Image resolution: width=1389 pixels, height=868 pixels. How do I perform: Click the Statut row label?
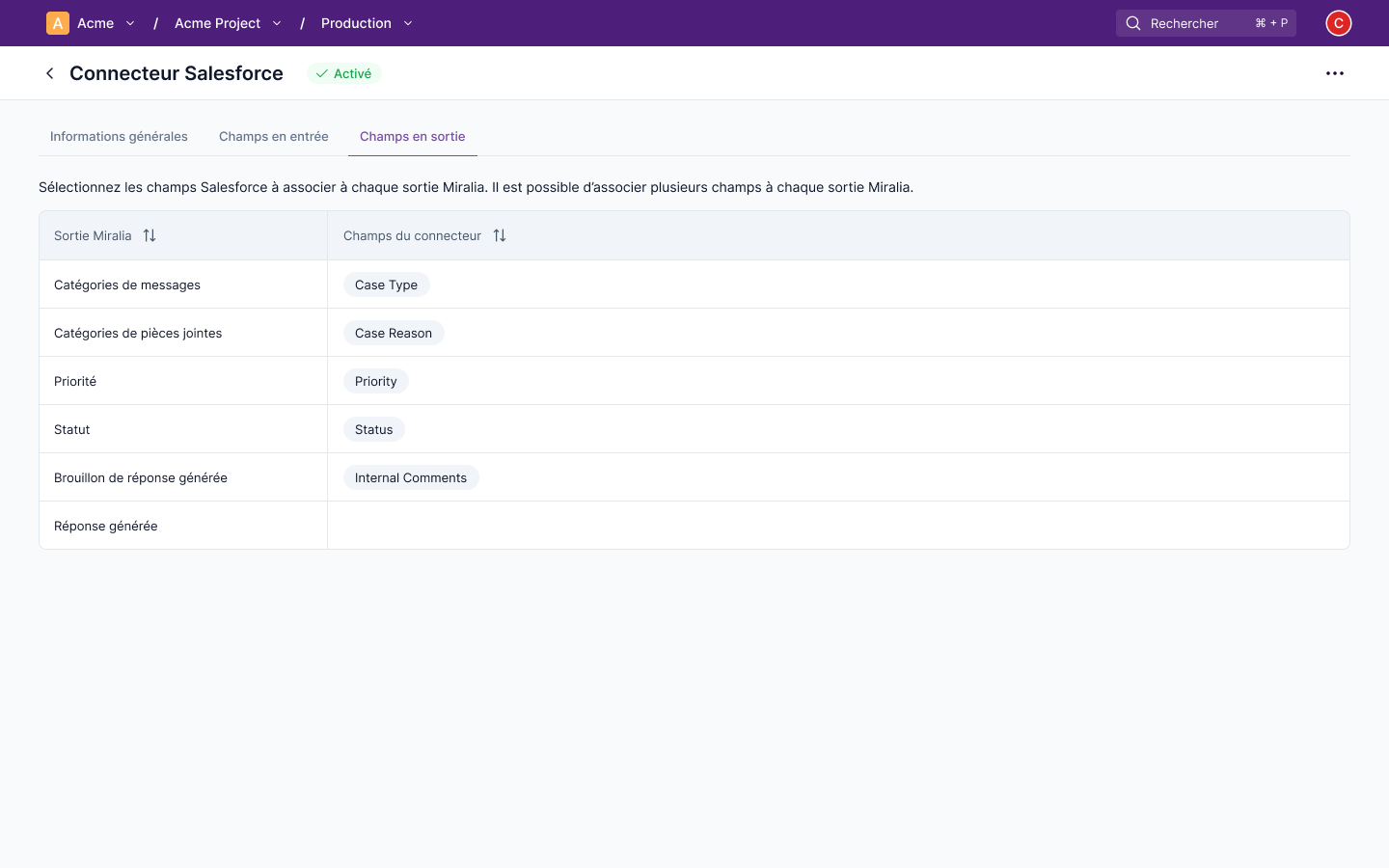(72, 429)
